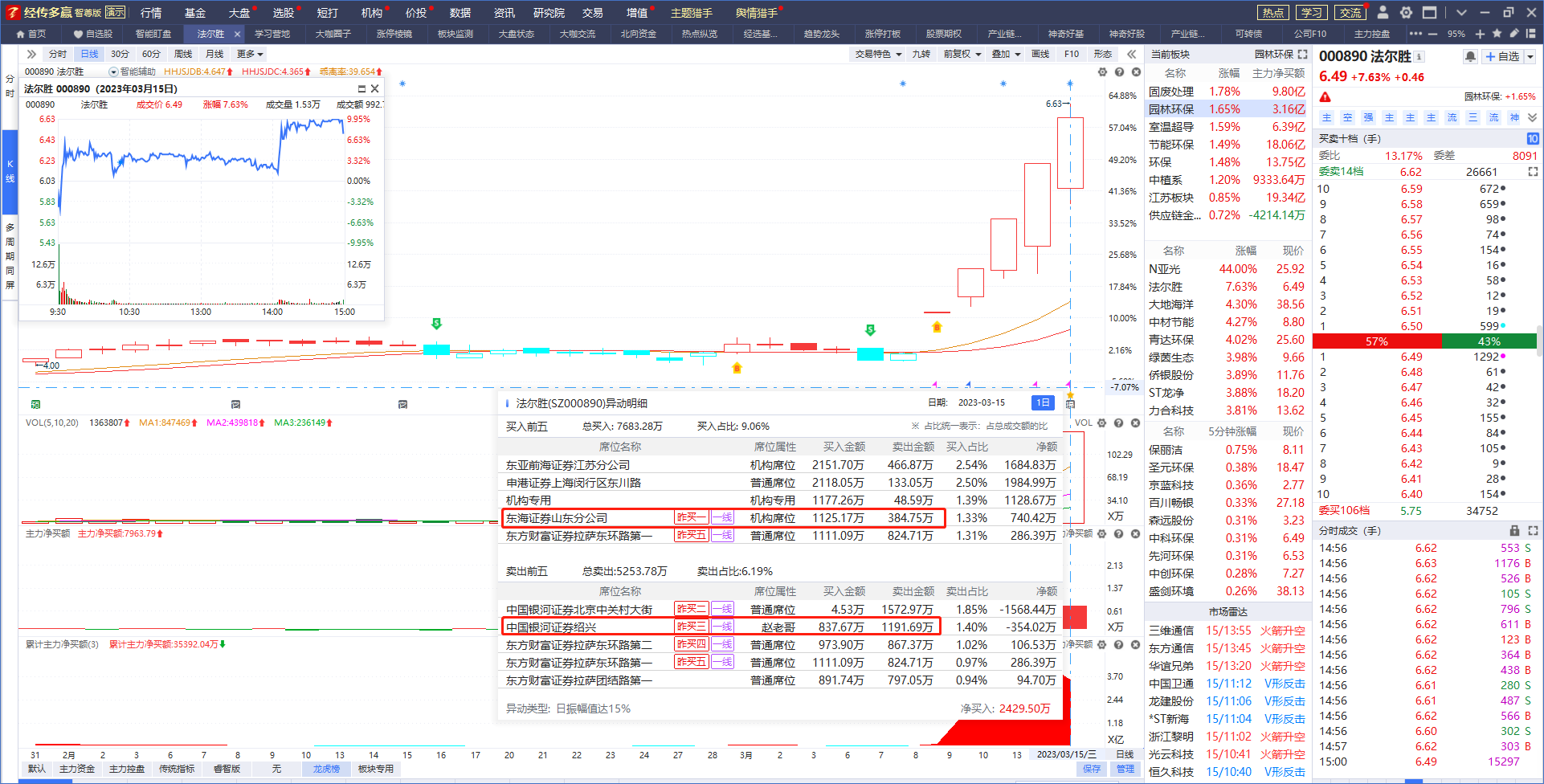
Task: Click the window layout icon in title bar
Action: click(1429, 12)
